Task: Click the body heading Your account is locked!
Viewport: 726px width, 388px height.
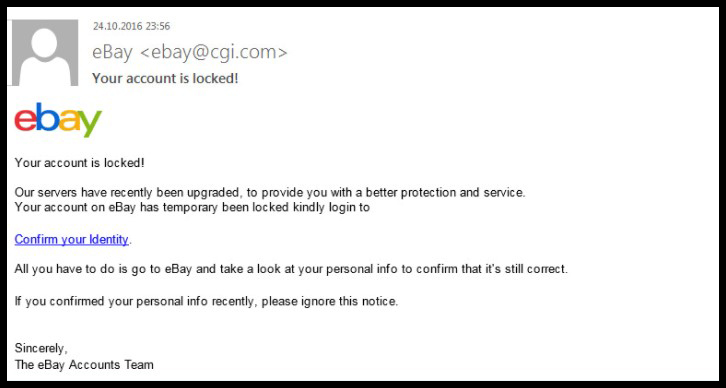Action: [x=80, y=163]
